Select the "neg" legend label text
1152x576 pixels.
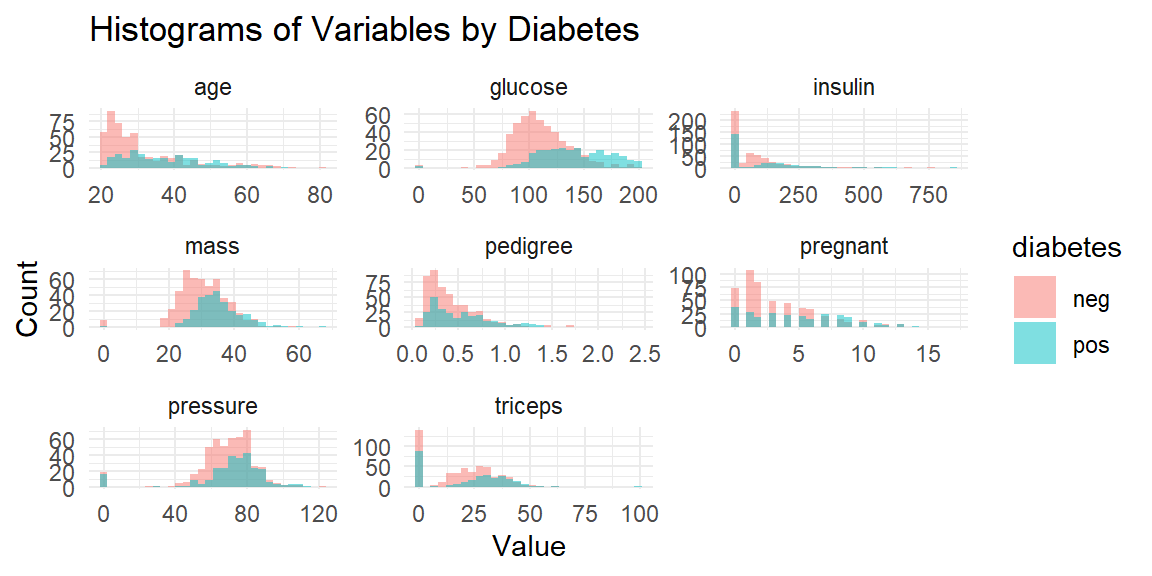[1090, 298]
